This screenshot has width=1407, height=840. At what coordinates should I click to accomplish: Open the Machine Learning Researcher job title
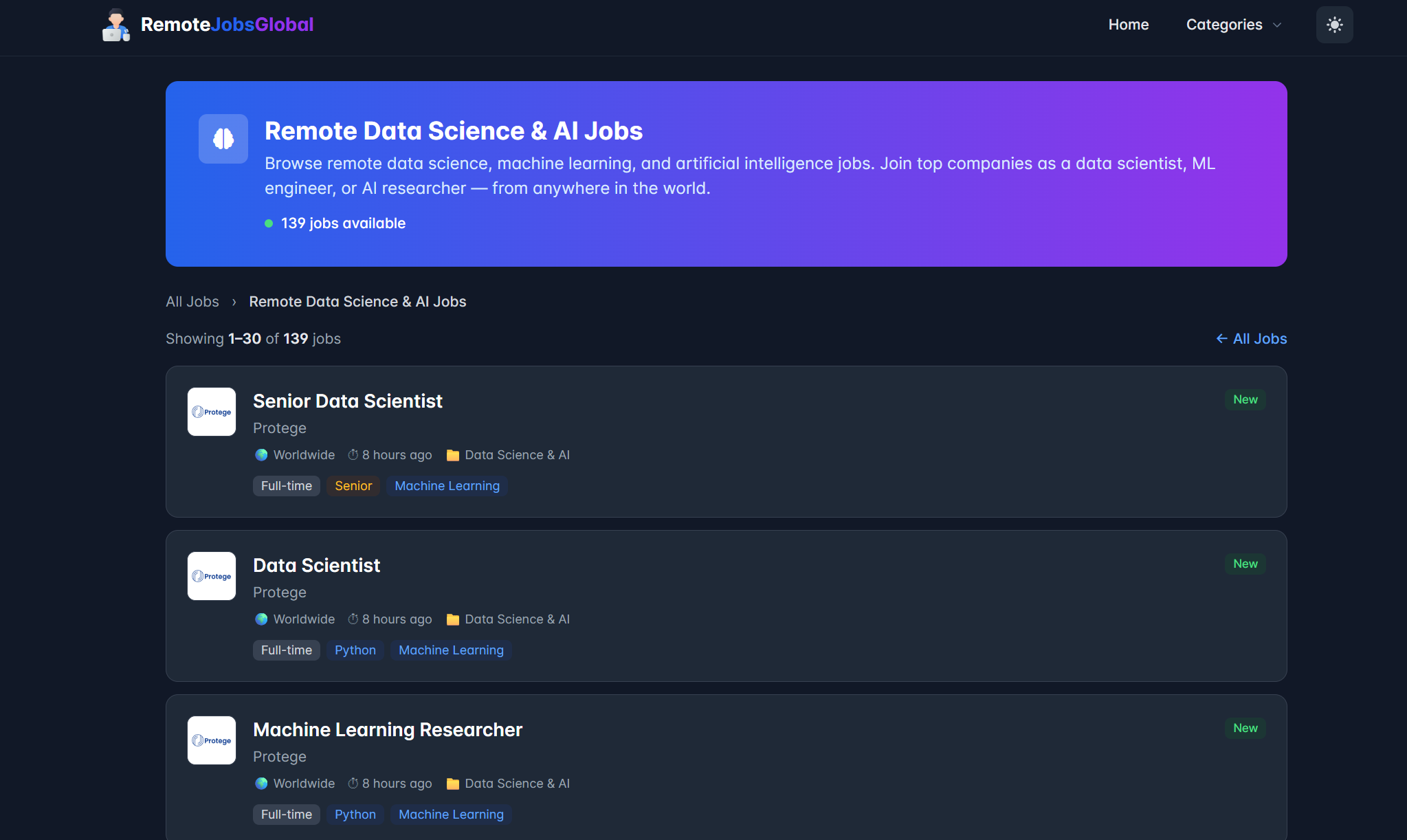pyautogui.click(x=387, y=729)
